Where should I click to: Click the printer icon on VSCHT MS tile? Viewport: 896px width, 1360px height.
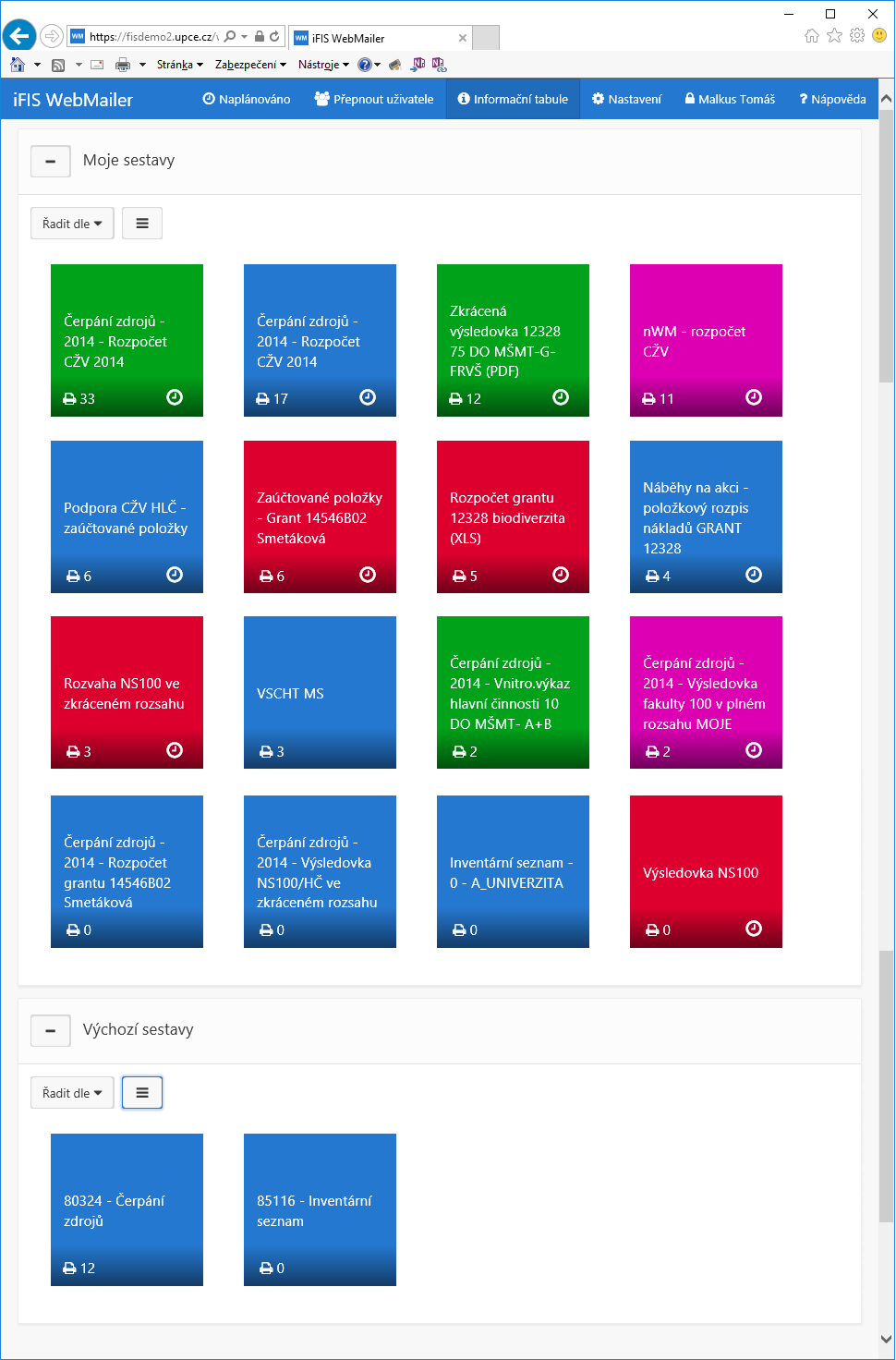coord(266,752)
